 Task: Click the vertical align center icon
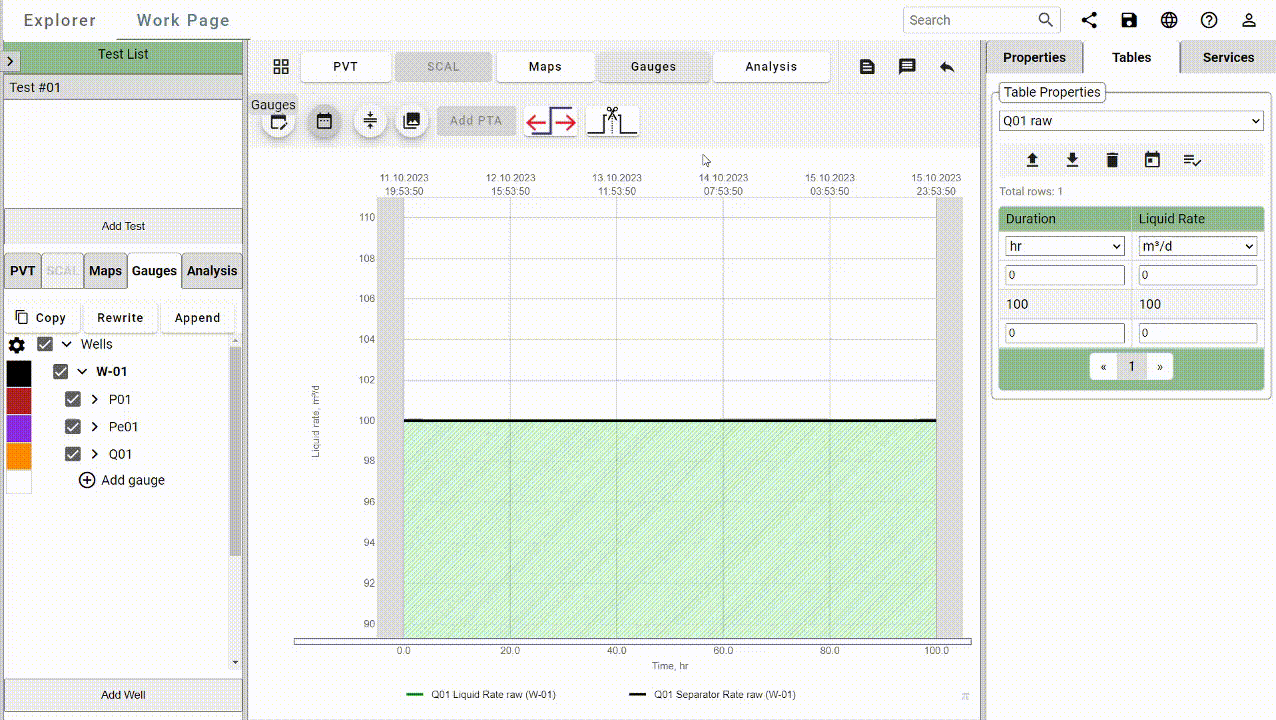(x=370, y=121)
